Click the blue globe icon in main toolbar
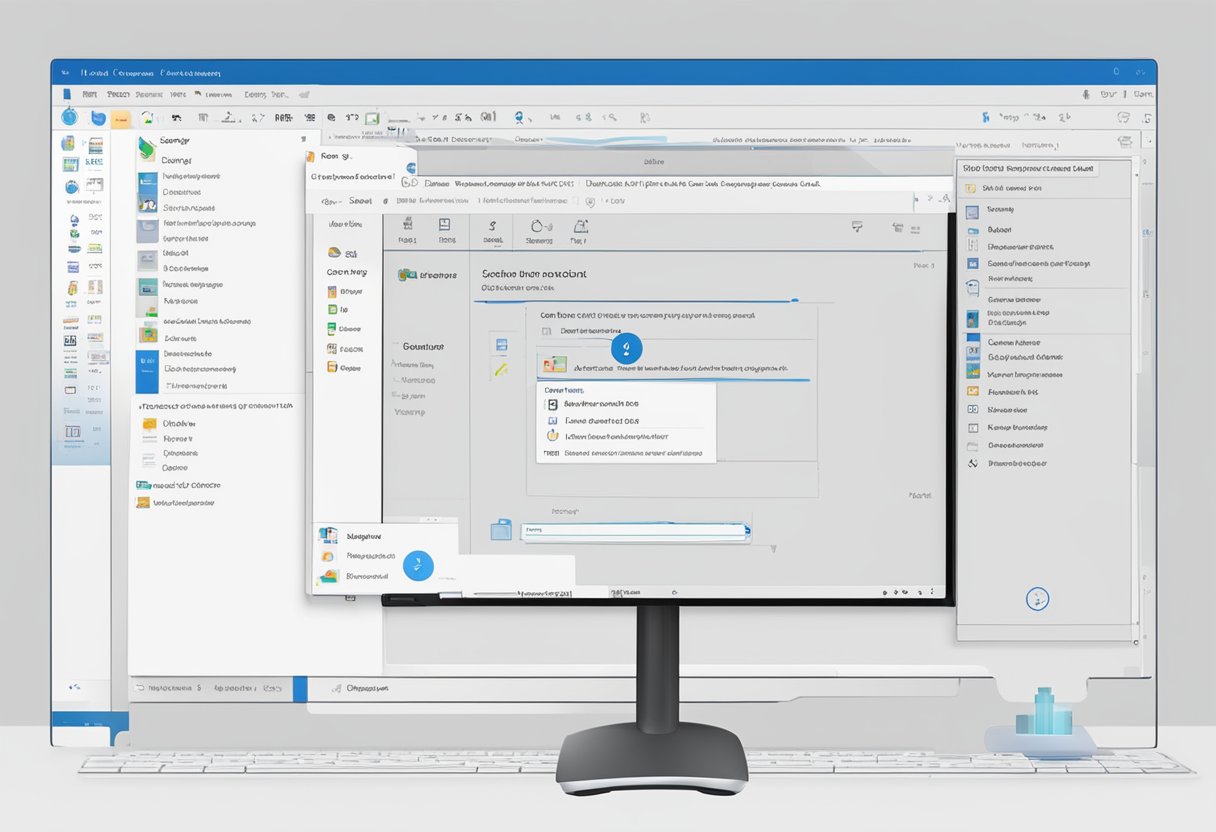Viewport: 1216px width, 832px height. point(69,118)
